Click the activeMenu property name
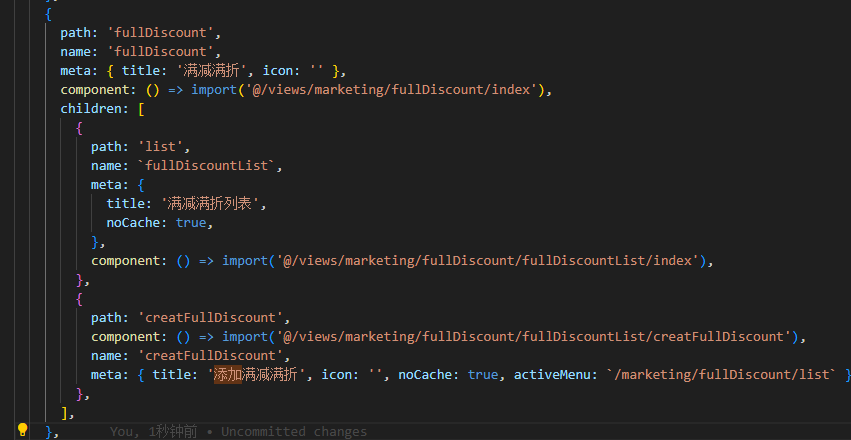The width and height of the screenshot is (851, 440). pyautogui.click(x=548, y=374)
